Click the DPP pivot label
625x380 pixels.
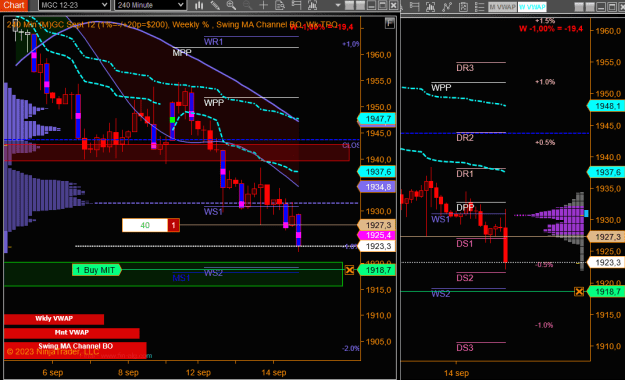point(465,207)
